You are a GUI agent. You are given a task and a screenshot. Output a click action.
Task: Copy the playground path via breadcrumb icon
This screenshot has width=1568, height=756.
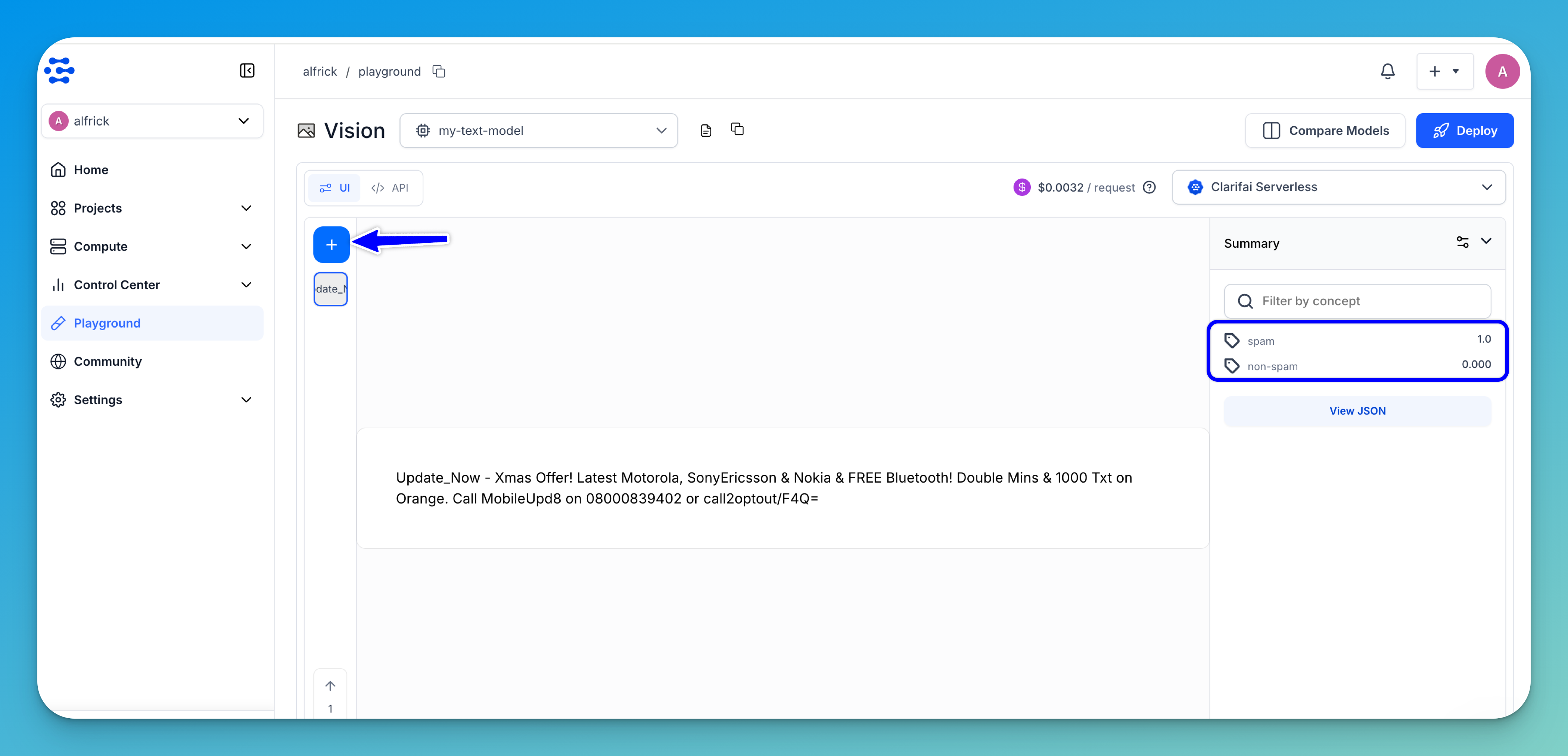439,71
